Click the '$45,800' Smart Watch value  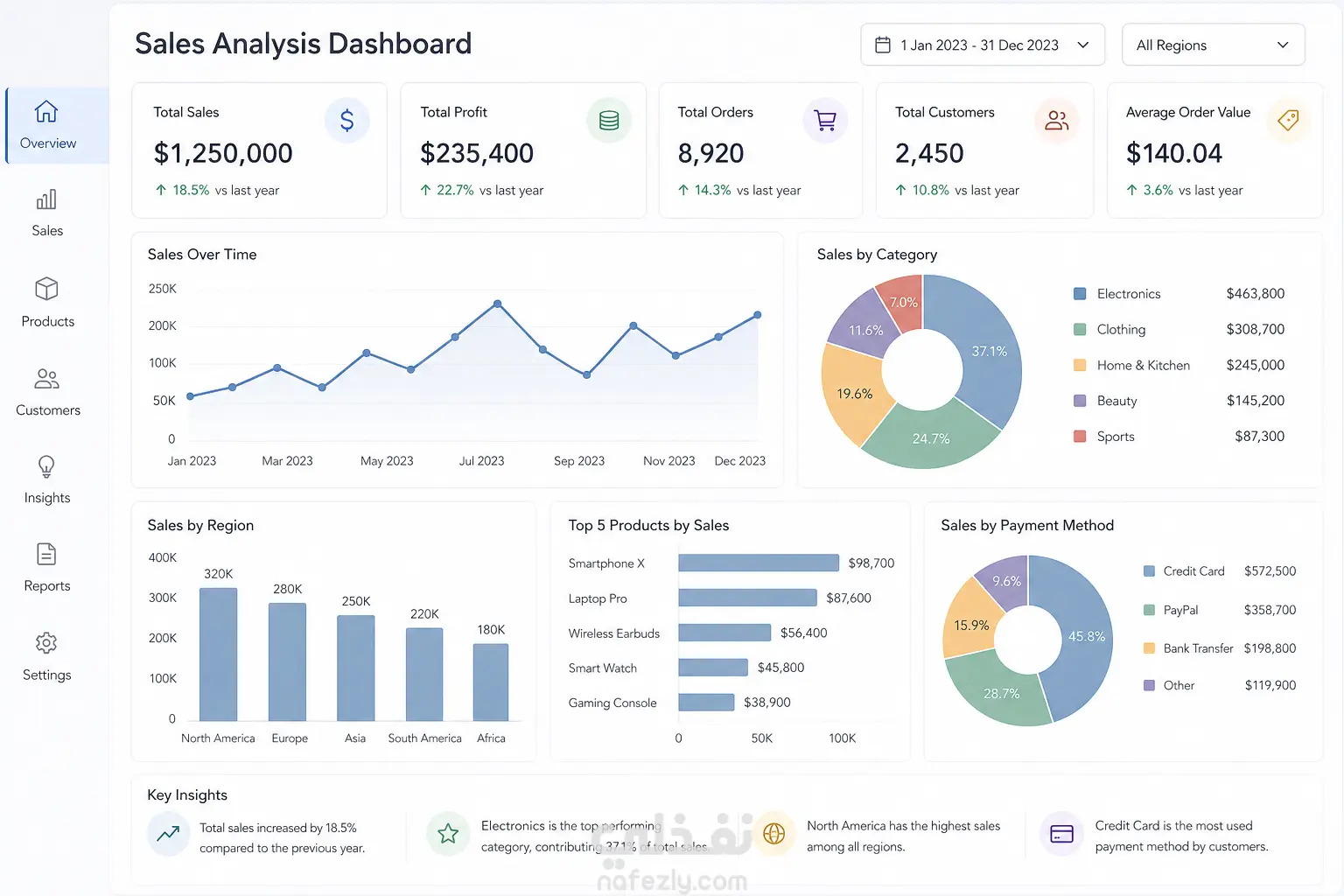780,668
